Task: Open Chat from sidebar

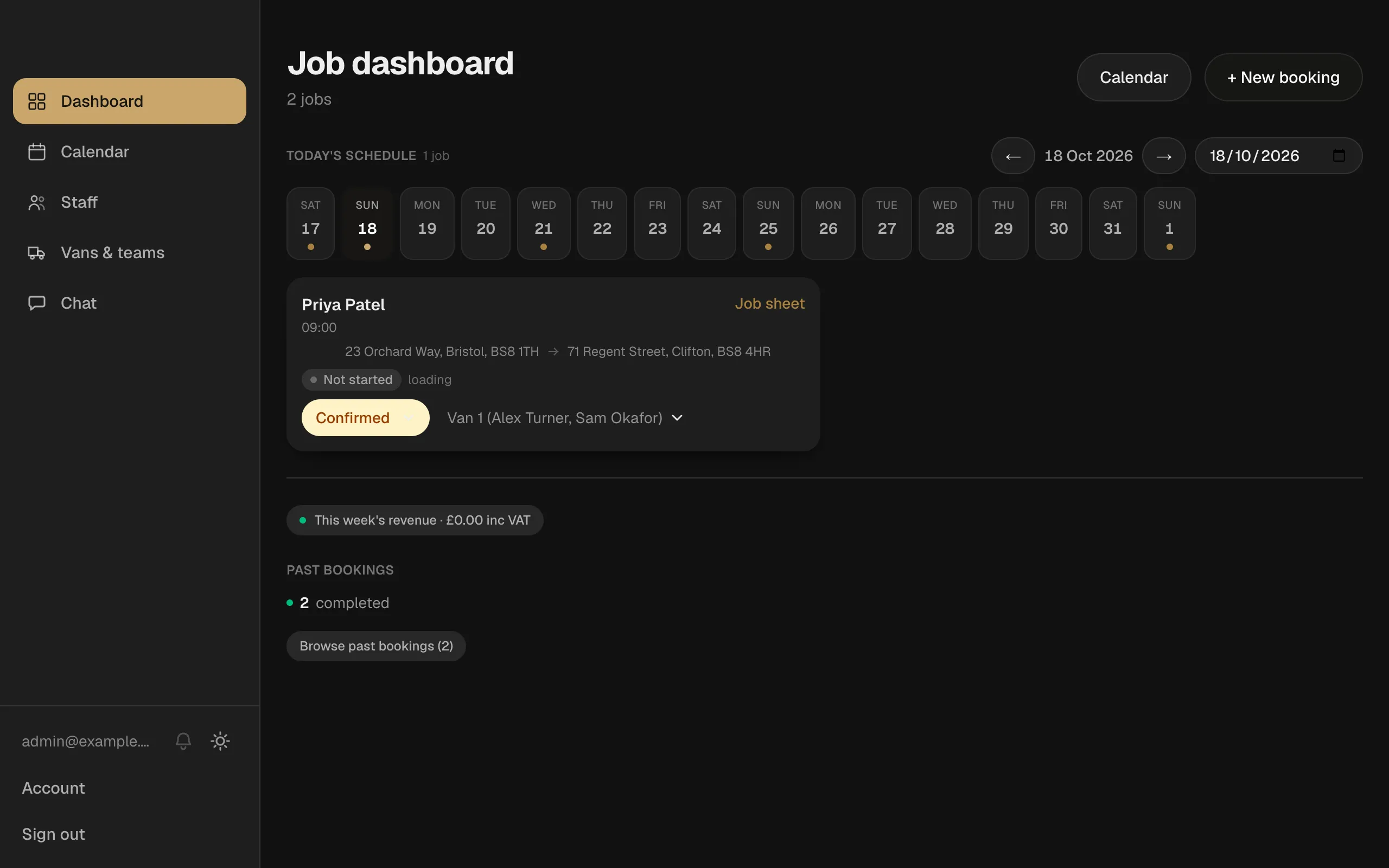Action: (130, 303)
